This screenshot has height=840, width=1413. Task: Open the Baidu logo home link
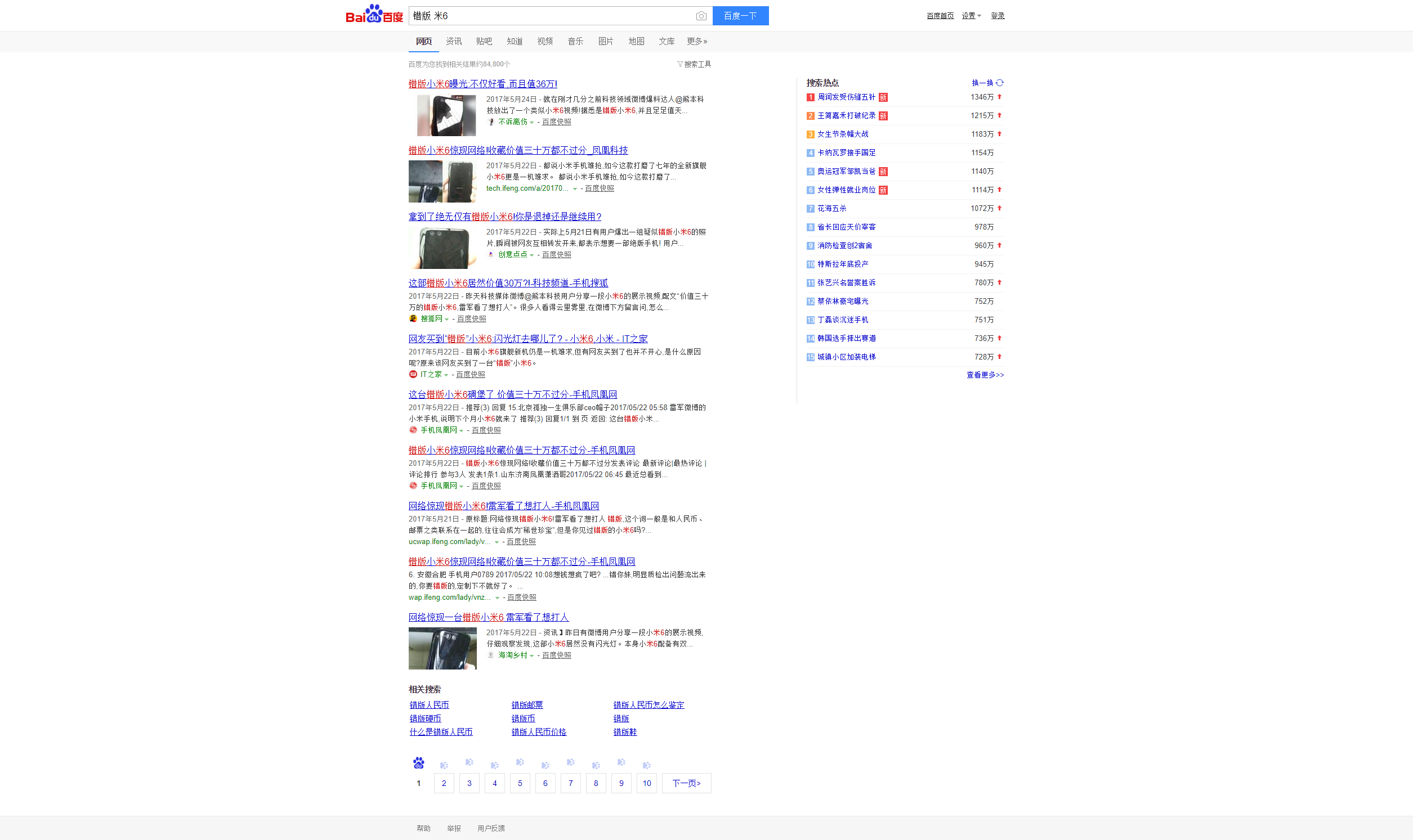(374, 14)
